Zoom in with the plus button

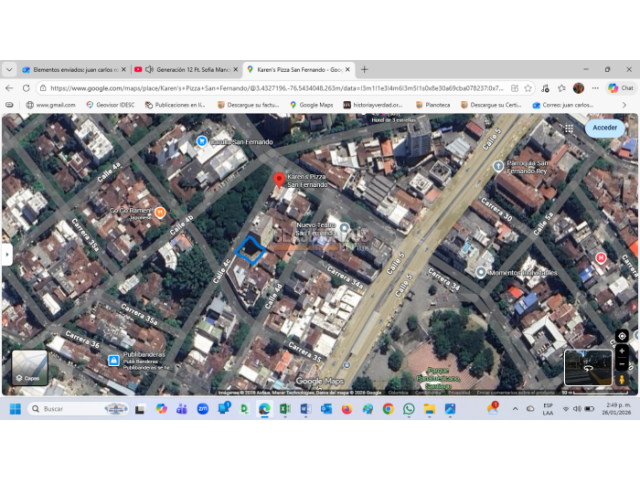coord(622,351)
